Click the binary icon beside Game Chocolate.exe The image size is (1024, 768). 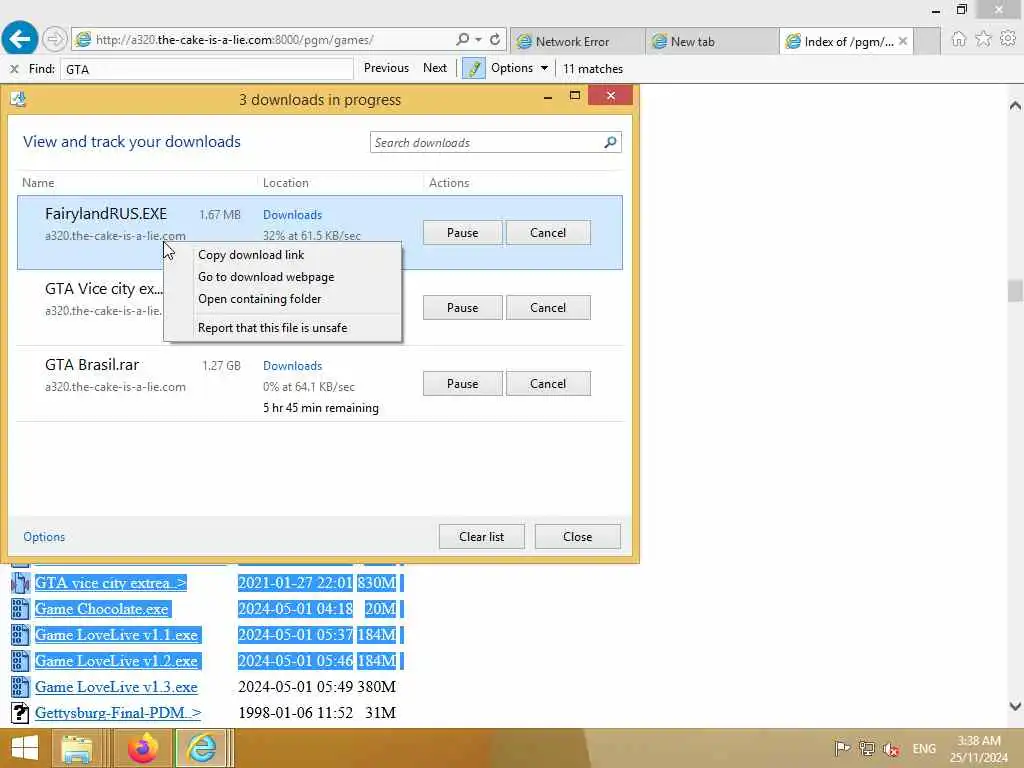(20, 609)
